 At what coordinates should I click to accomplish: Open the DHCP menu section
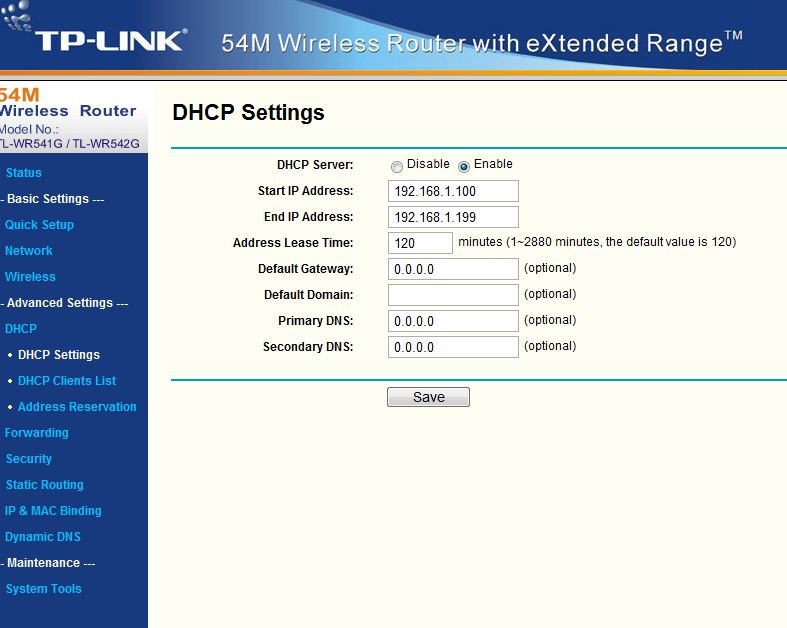coord(21,329)
